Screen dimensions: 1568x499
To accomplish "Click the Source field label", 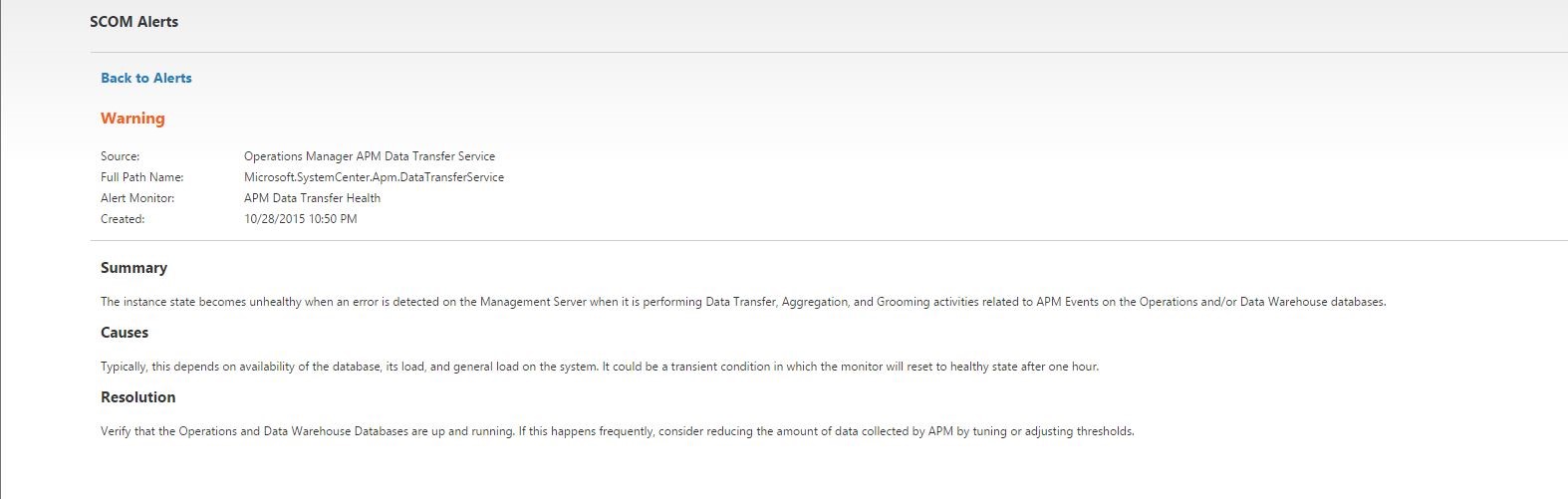I will (121, 156).
